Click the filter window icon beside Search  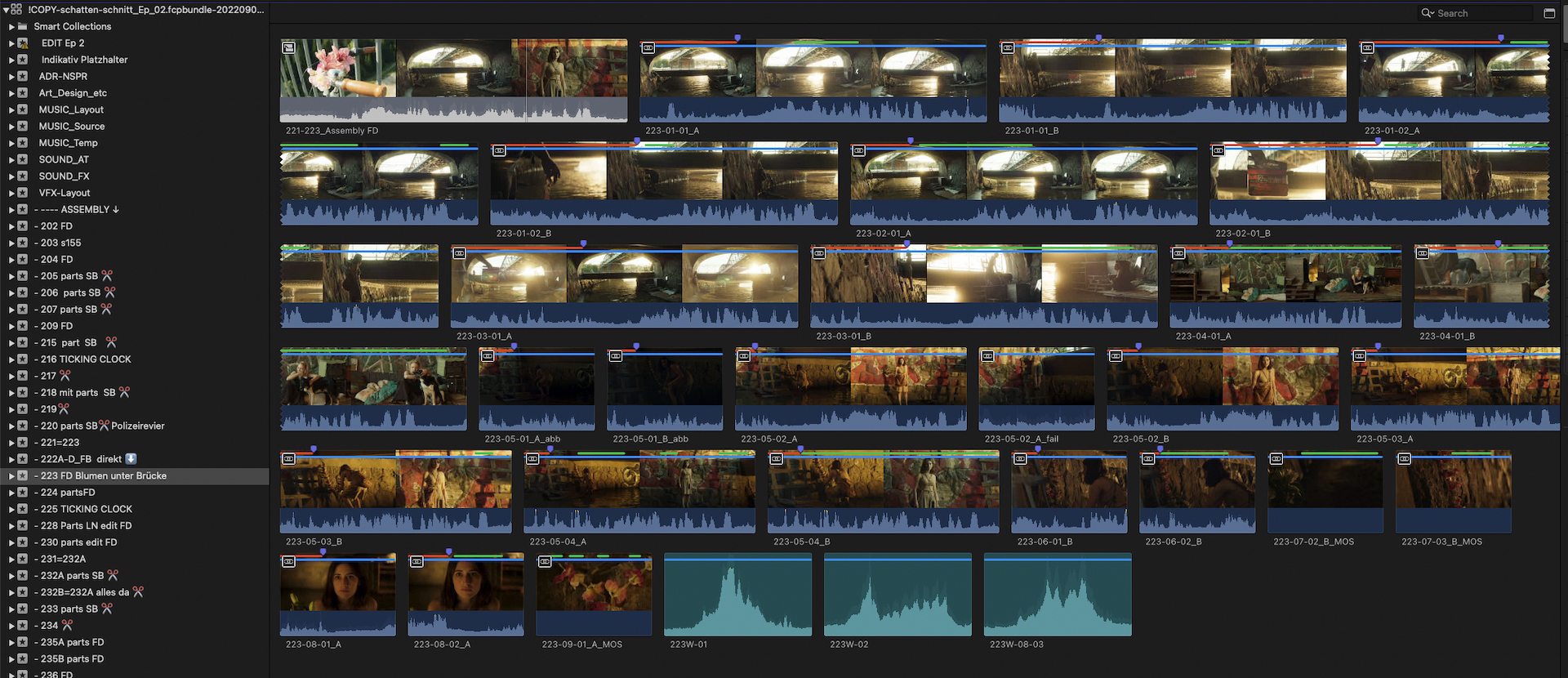1549,13
